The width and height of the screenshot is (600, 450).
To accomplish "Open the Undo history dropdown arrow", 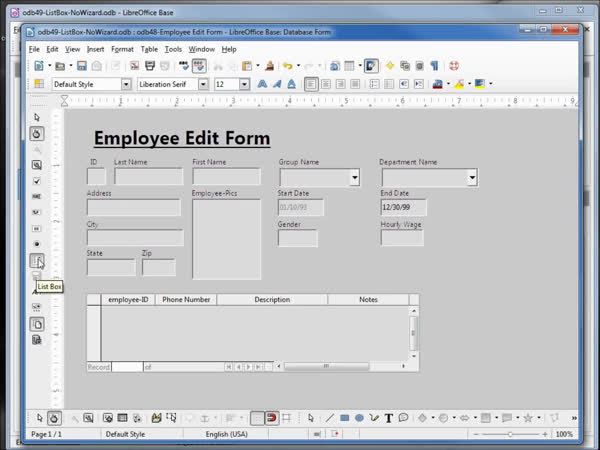I will click(298, 66).
